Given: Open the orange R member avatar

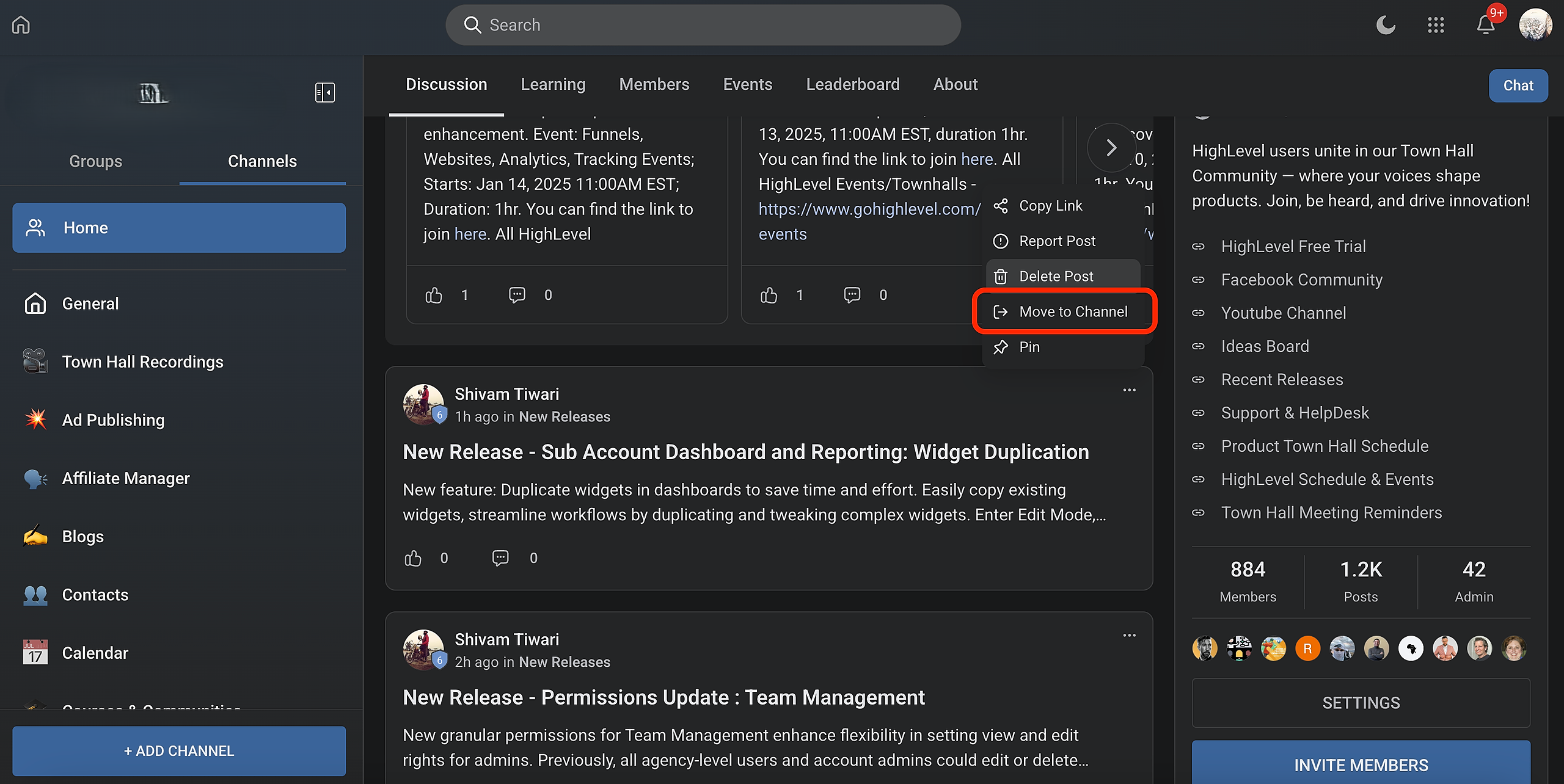Looking at the screenshot, I should pos(1307,648).
